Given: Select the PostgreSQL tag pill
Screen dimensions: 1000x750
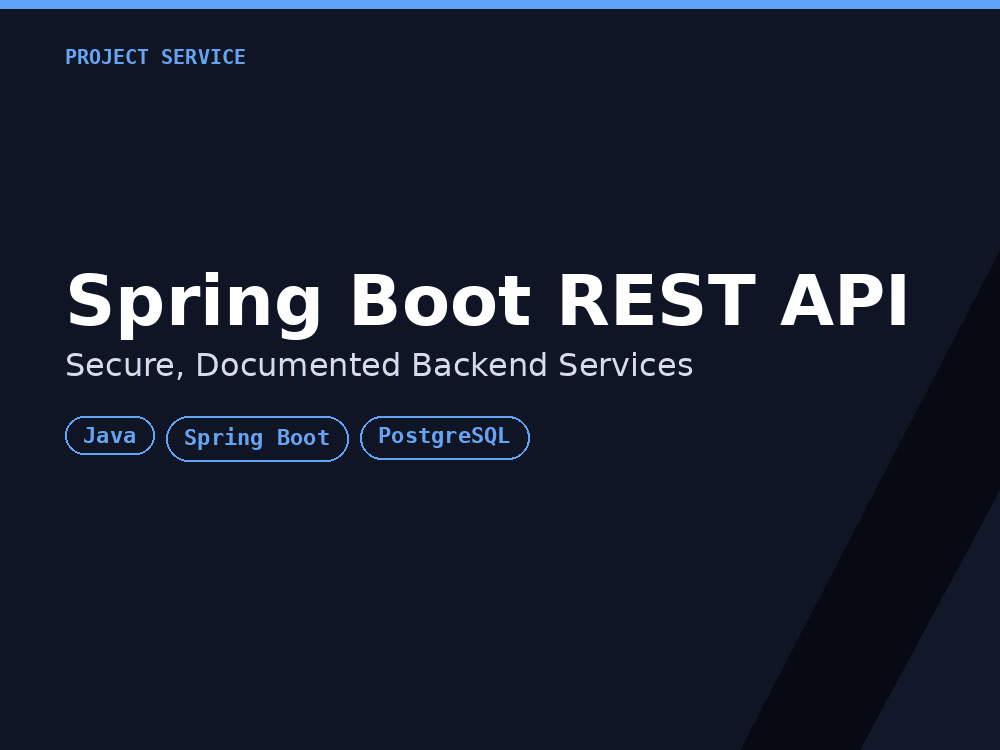Looking at the screenshot, I should coord(445,437).
